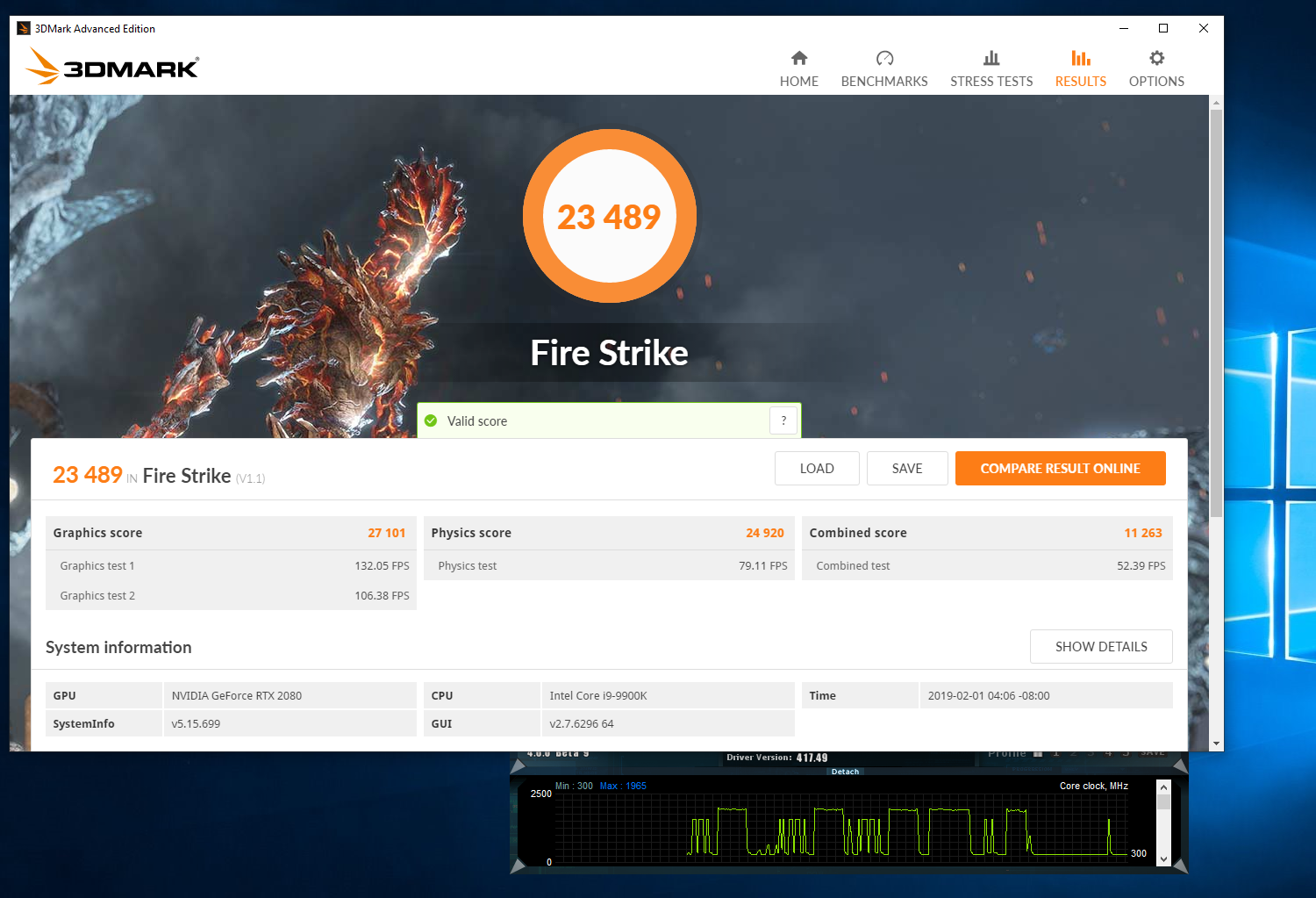Click the Combined score label
This screenshot has width=1316, height=898.
coord(858,533)
